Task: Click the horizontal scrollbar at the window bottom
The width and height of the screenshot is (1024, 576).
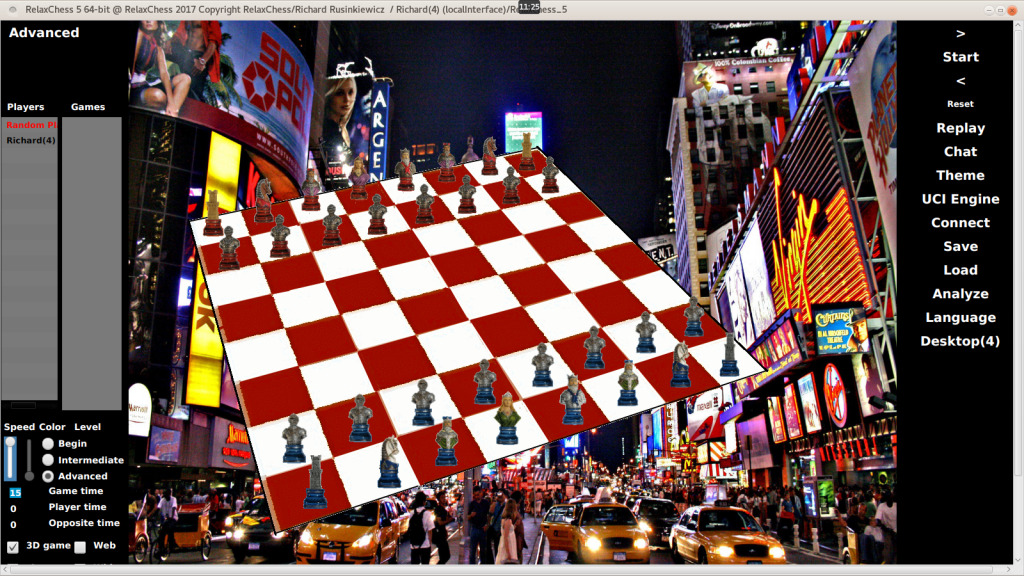Action: pyautogui.click(x=509, y=569)
